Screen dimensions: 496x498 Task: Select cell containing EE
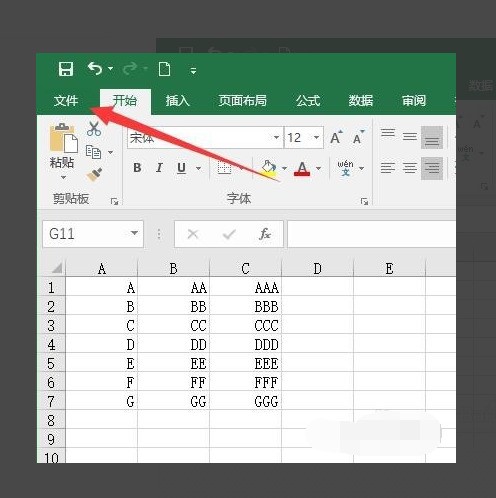pos(174,363)
